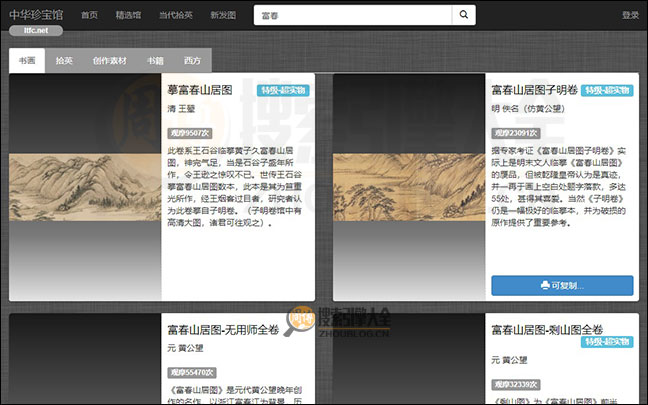Click the description paragraph of 子明卷
Image resolution: width=648 pixels, height=405 pixels.
tap(559, 187)
